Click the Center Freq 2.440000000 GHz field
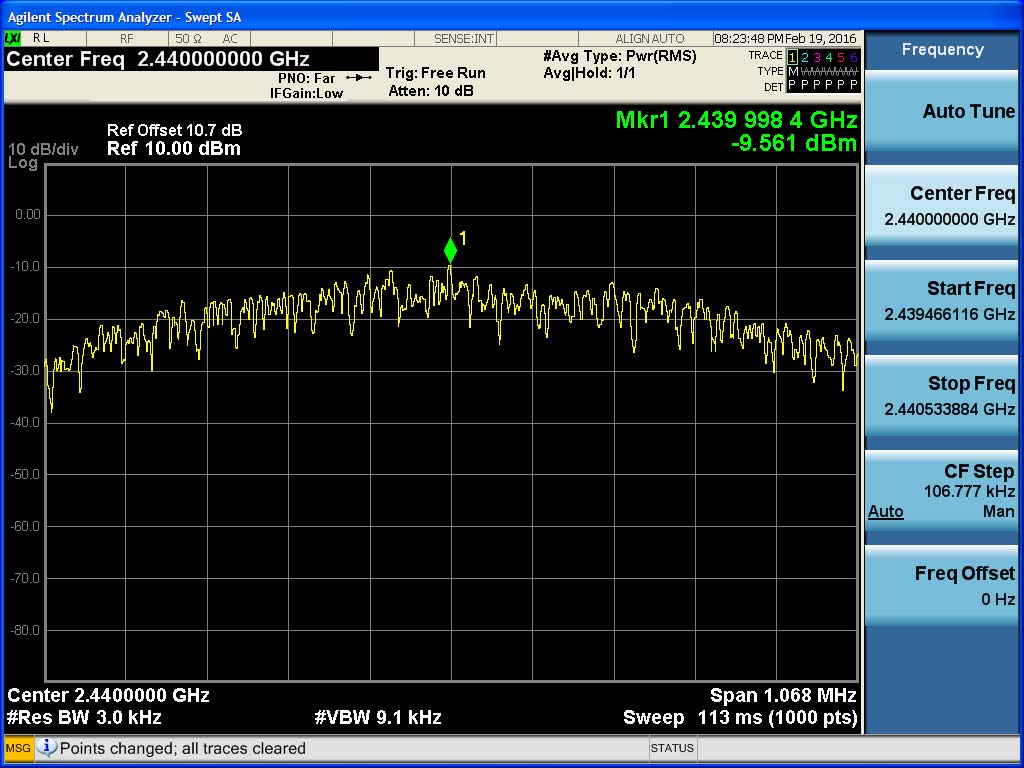The height and width of the screenshot is (768, 1024). [191, 59]
